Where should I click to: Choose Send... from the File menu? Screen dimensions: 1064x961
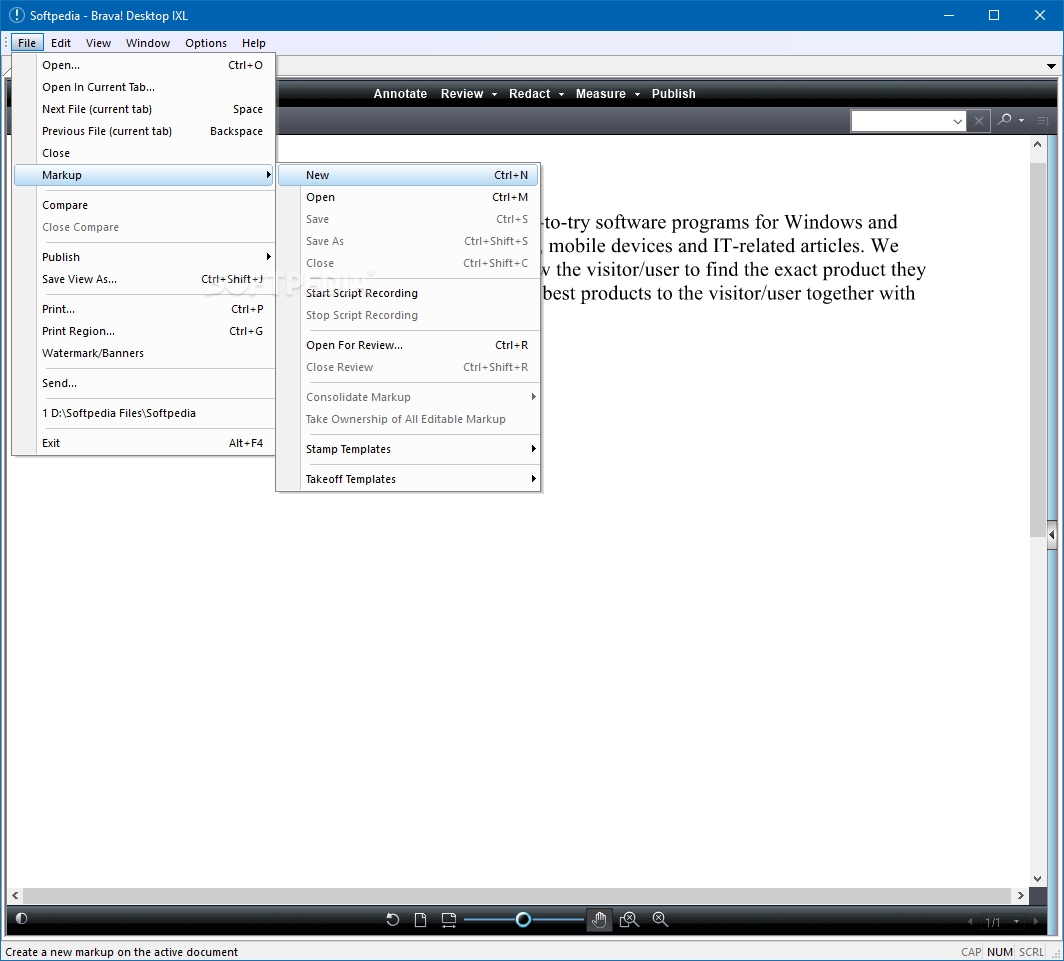tap(144, 383)
